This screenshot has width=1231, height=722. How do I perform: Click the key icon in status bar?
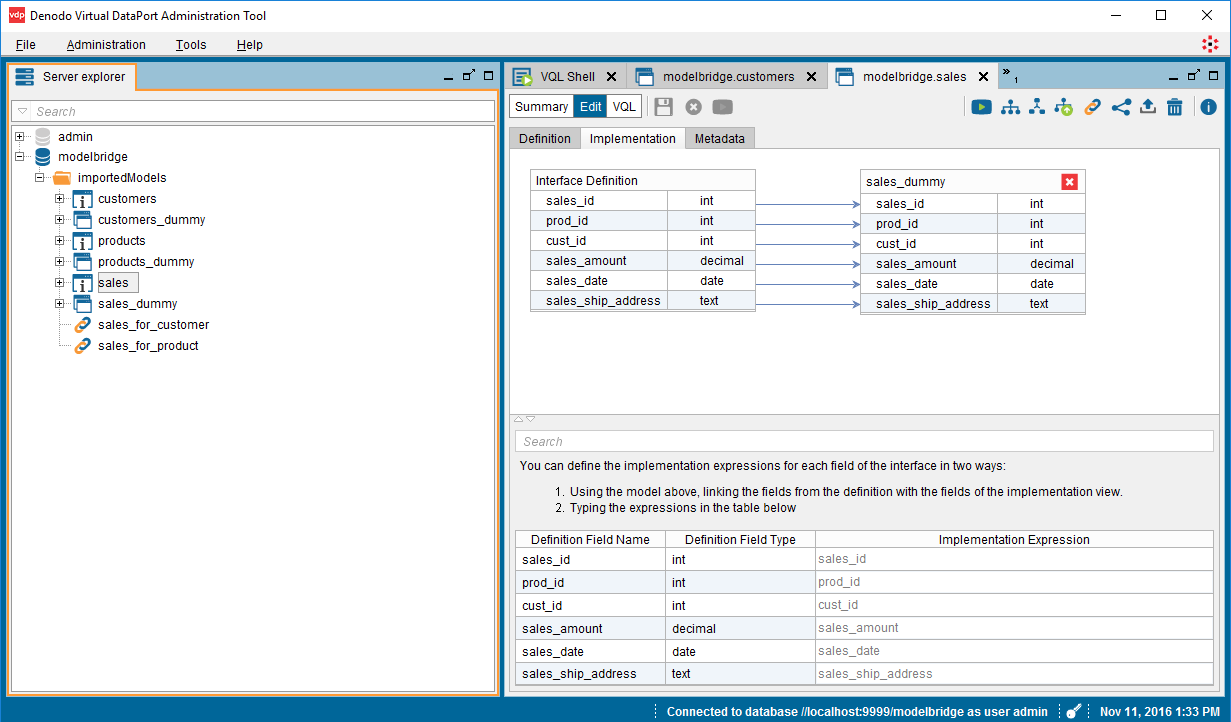coord(1074,711)
